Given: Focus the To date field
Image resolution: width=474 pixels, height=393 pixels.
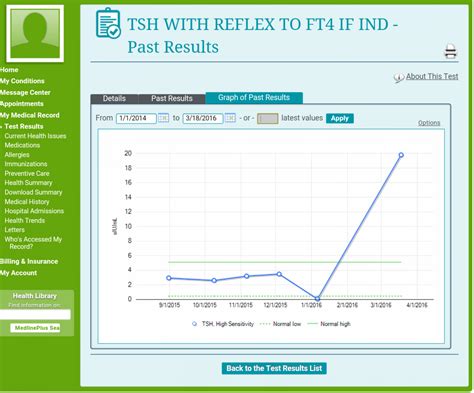Looking at the screenshot, I should [203, 118].
